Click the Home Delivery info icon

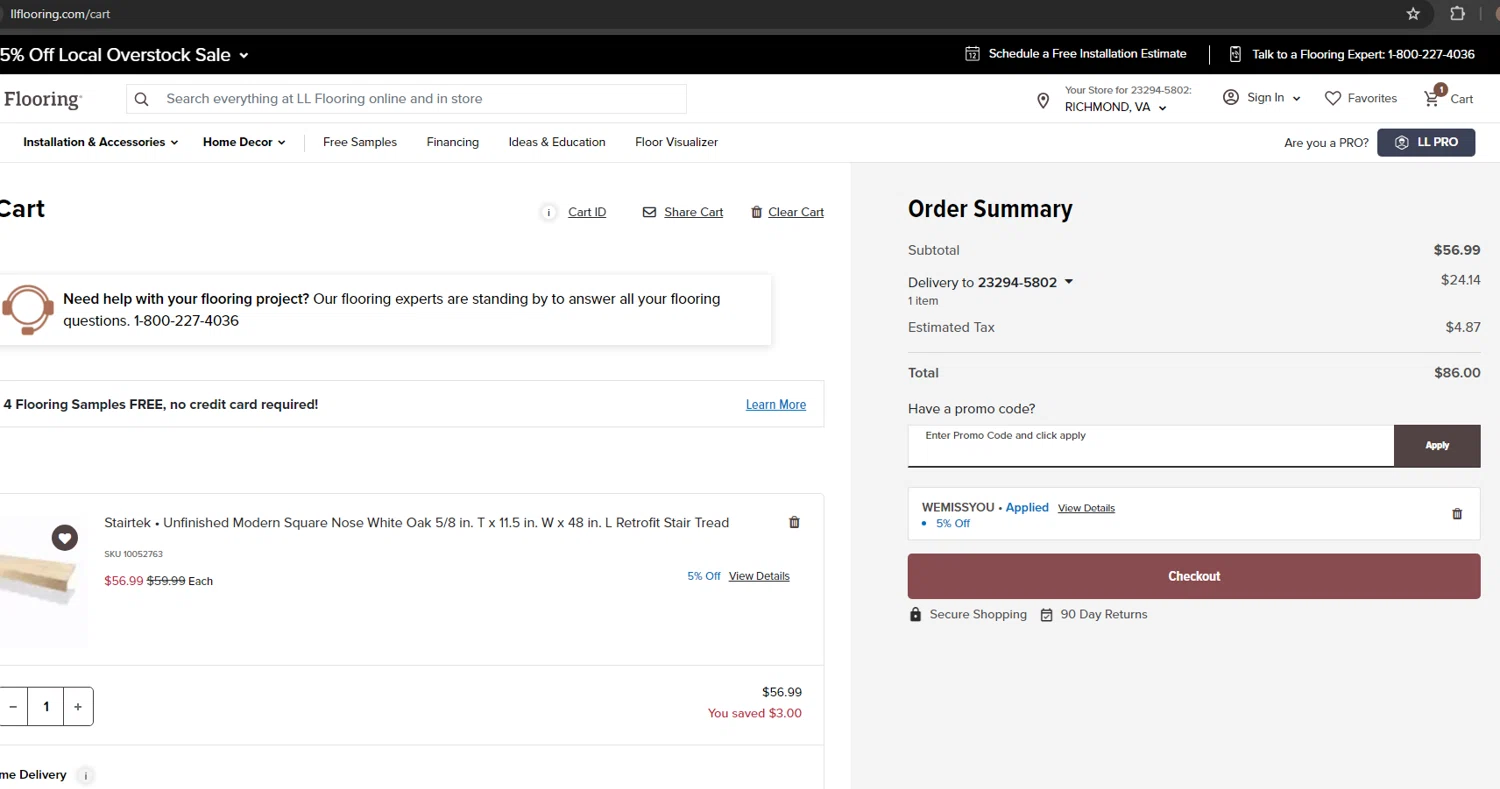[85, 775]
